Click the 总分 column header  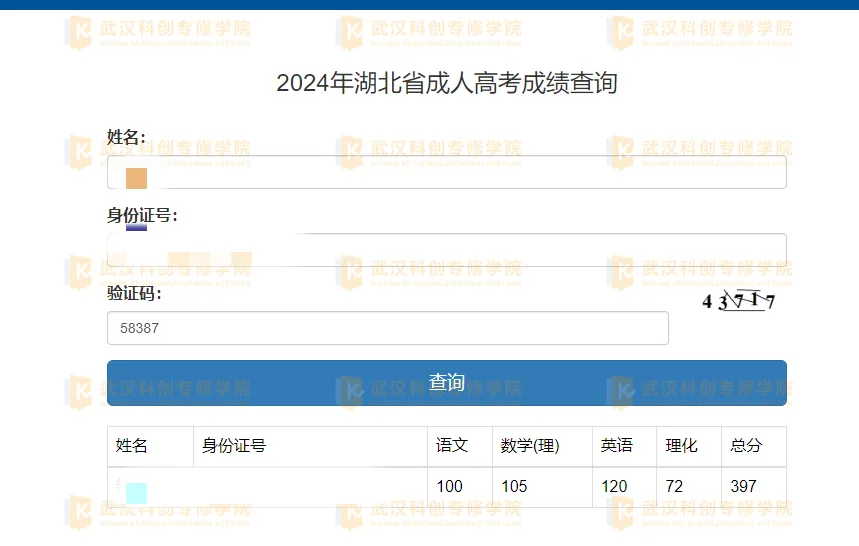[746, 446]
